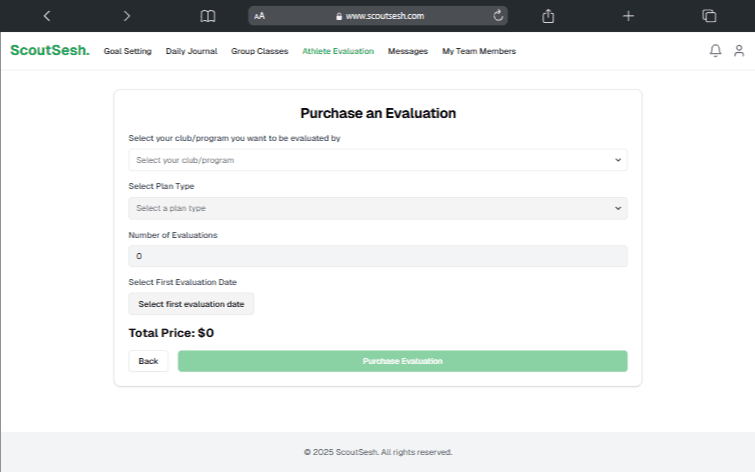Click the browser forward arrow
Screen dimensions: 755x472
coord(126,16)
